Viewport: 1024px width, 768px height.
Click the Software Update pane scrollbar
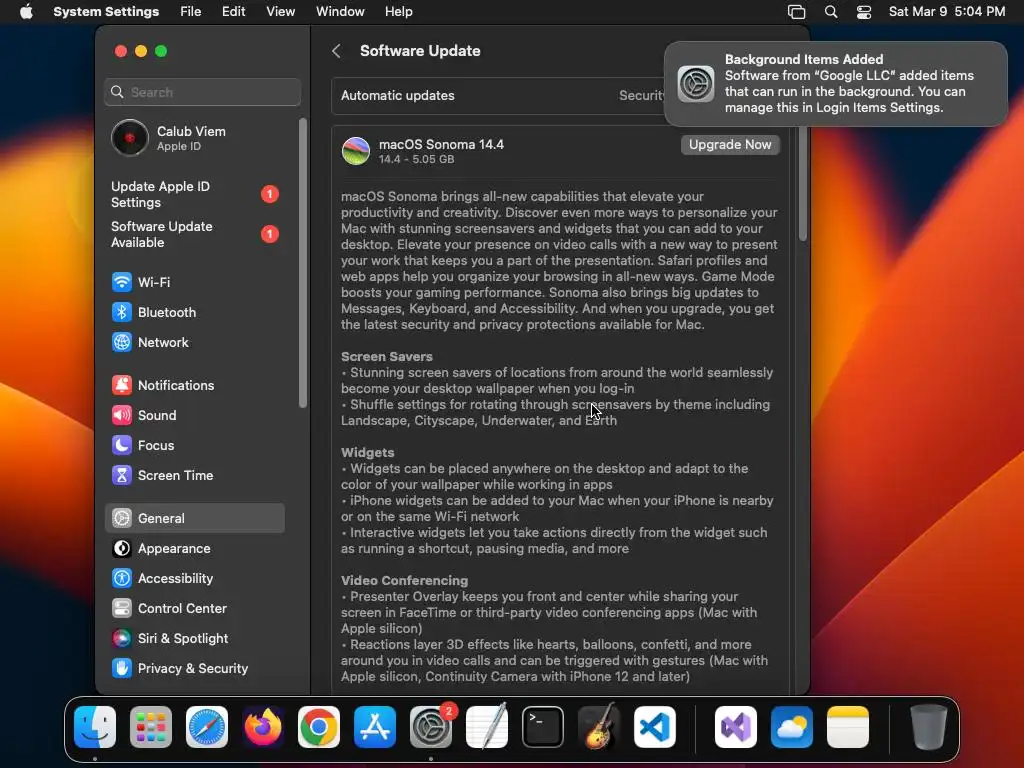click(x=803, y=183)
